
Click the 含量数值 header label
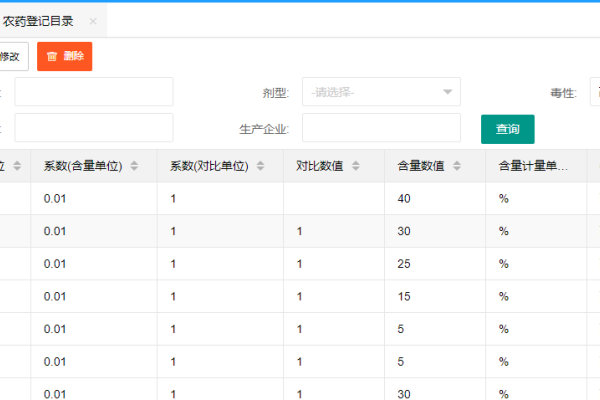tap(421, 166)
